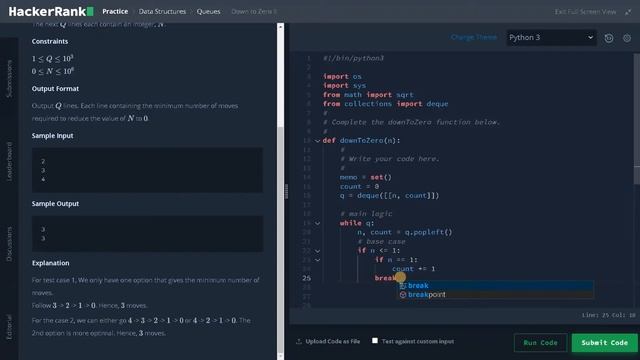Click the Run Code button
The width and height of the screenshot is (640, 360).
coord(540,342)
